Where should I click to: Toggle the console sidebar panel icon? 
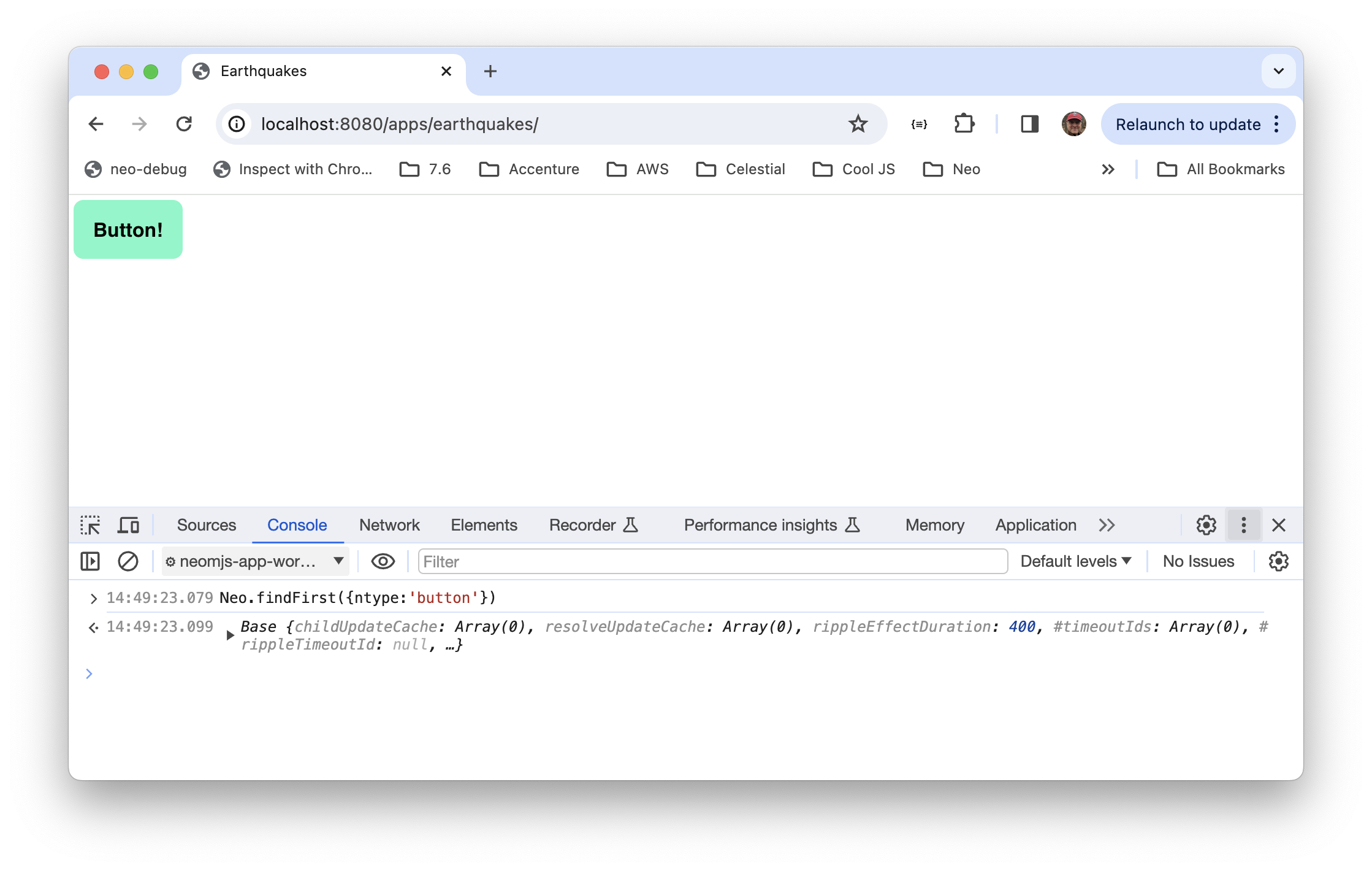click(90, 561)
